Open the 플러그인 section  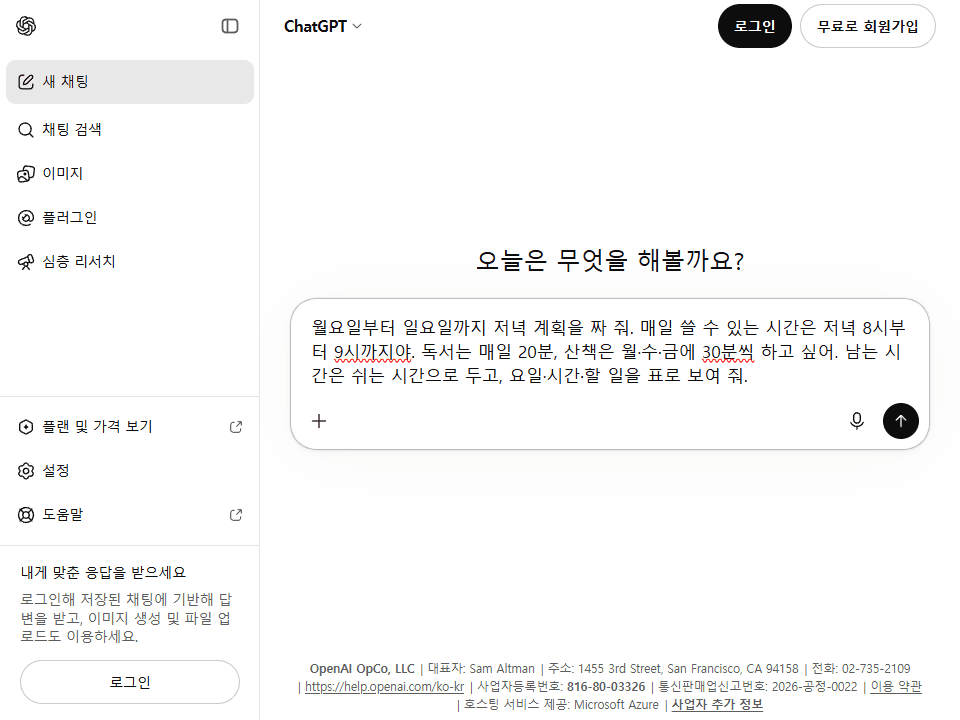pos(130,218)
